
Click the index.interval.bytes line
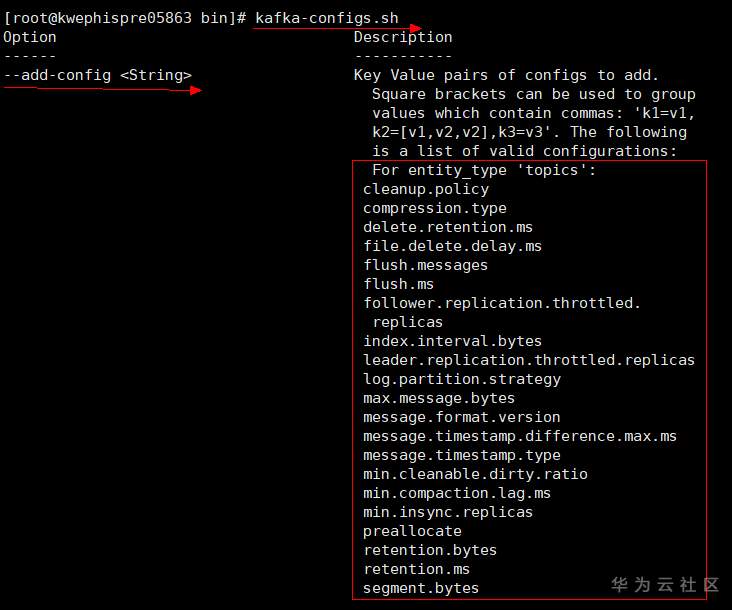point(452,341)
